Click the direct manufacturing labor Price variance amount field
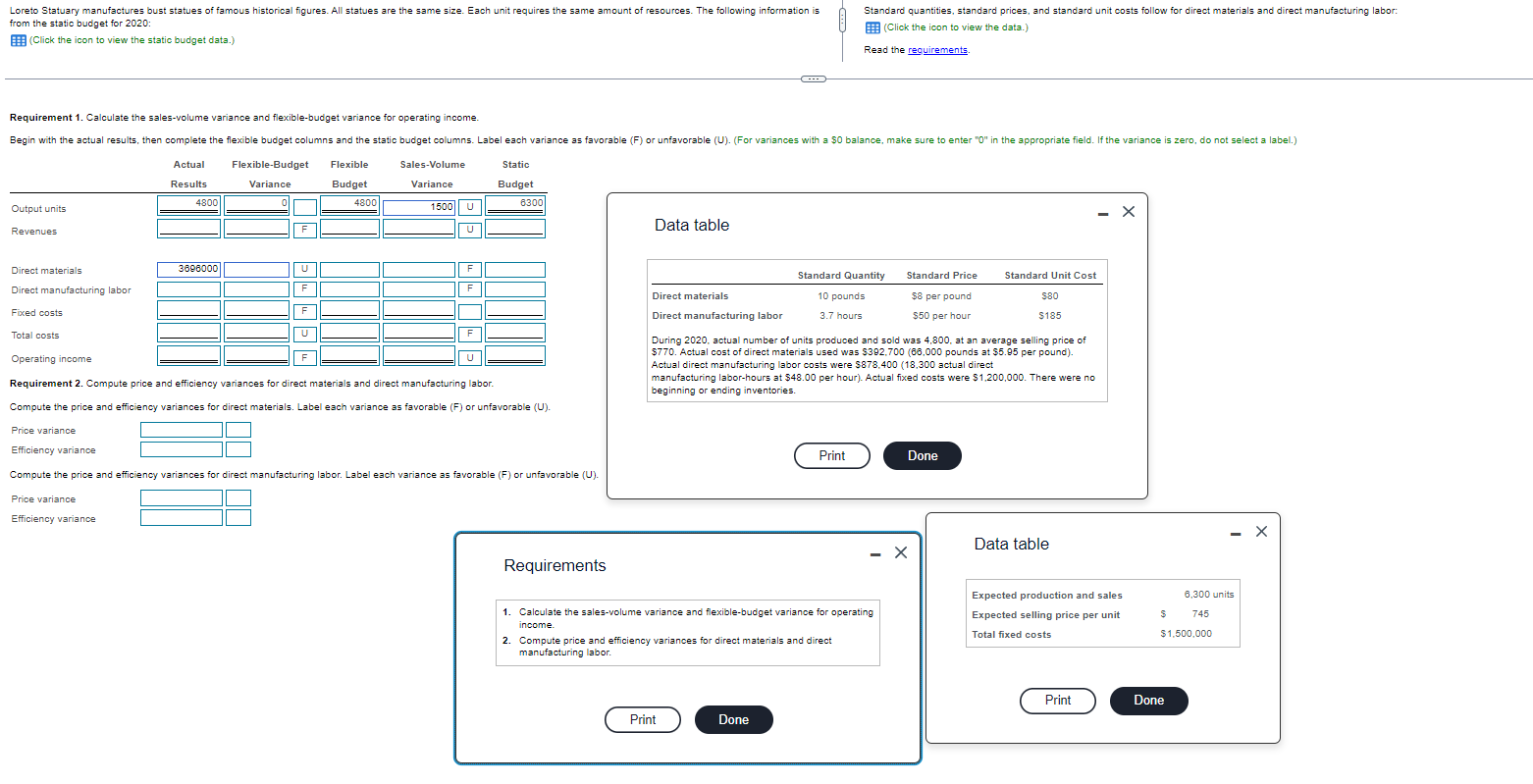 click(x=182, y=498)
